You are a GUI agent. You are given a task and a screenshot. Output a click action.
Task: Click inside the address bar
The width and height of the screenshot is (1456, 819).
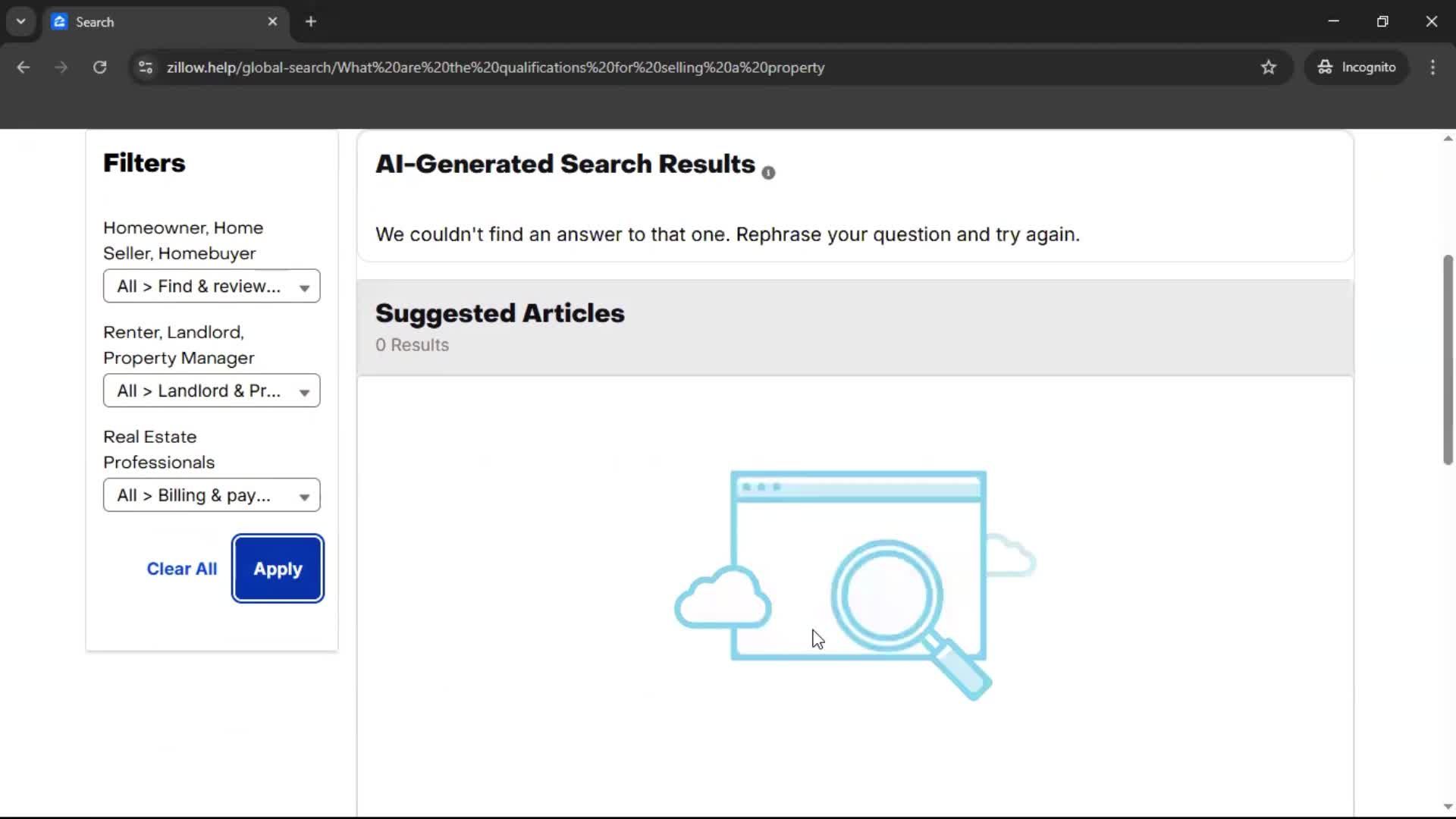pyautogui.click(x=493, y=67)
